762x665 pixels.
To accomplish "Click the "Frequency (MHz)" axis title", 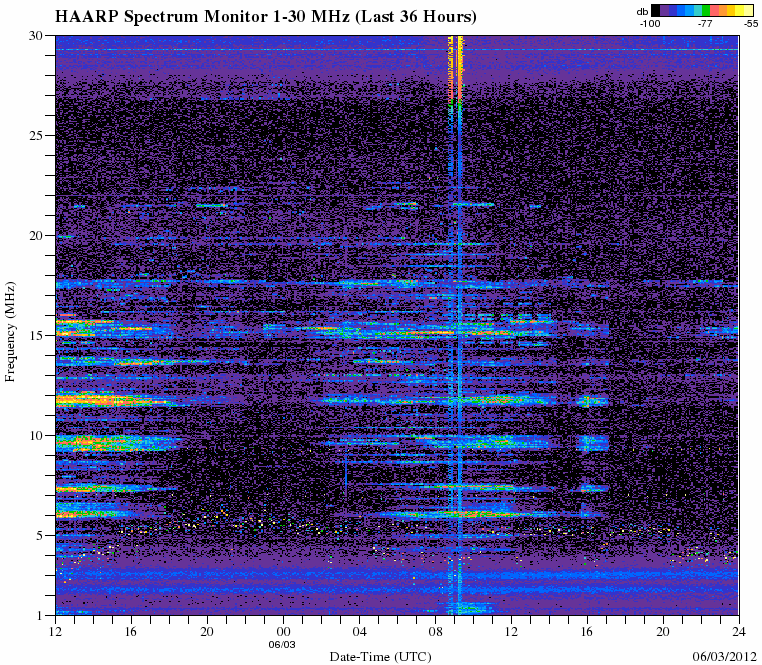I will [10, 332].
